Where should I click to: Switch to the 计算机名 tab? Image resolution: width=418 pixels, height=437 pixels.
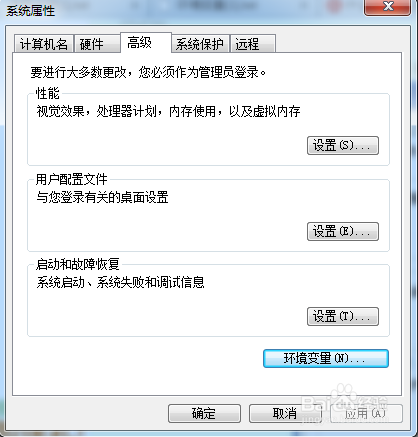[43, 44]
